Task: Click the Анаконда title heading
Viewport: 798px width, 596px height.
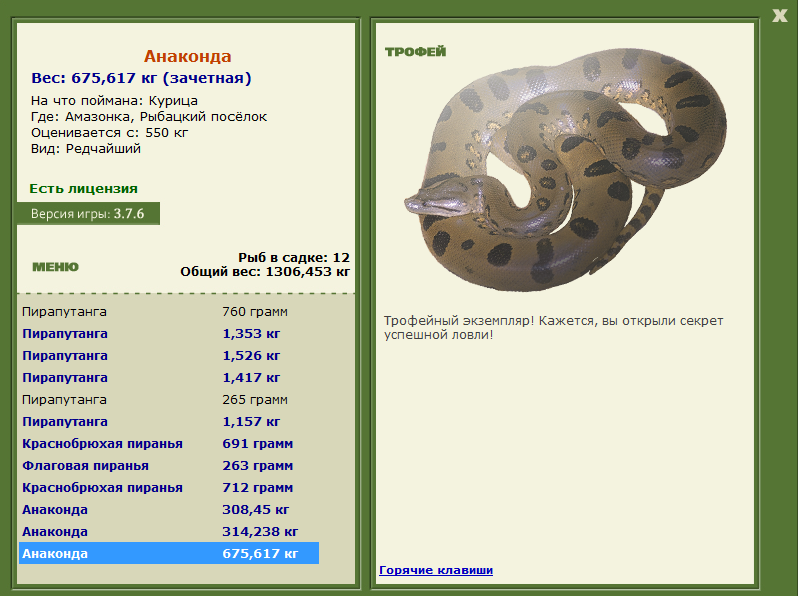Action: coord(187,56)
